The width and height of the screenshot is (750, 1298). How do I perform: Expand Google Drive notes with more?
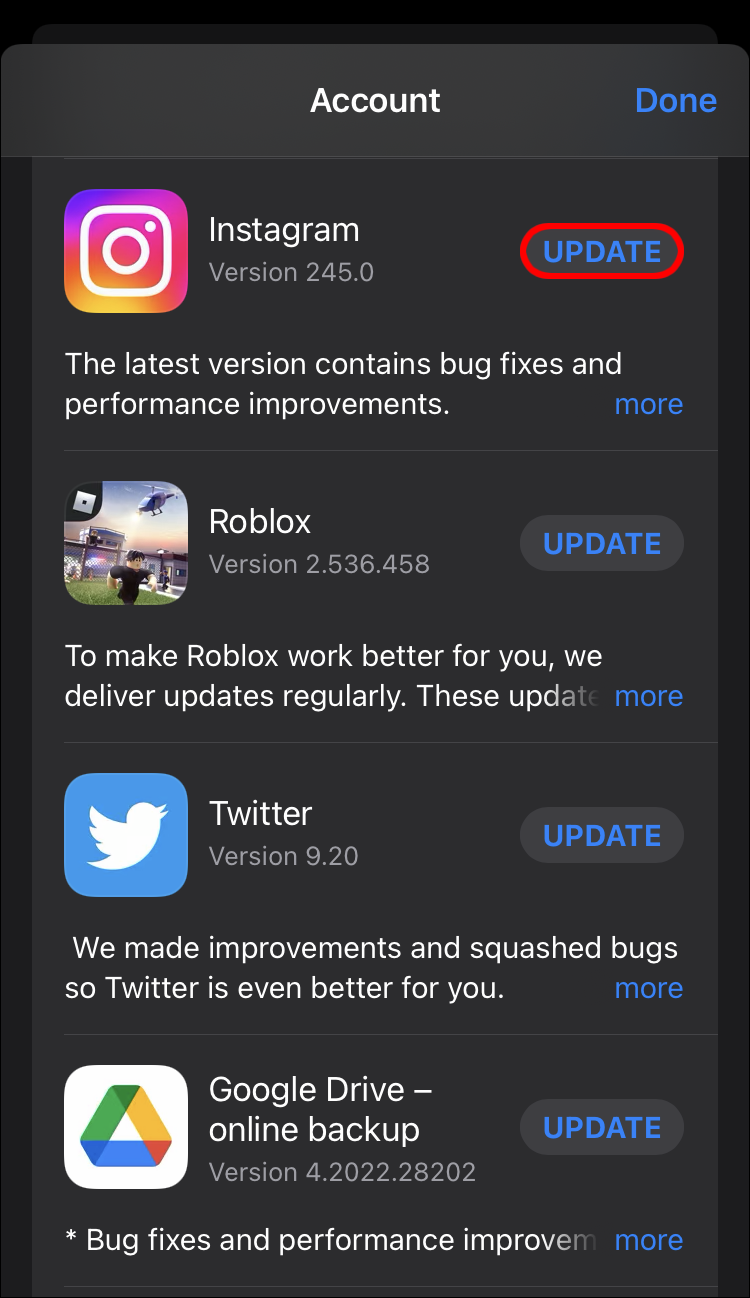tap(649, 1240)
